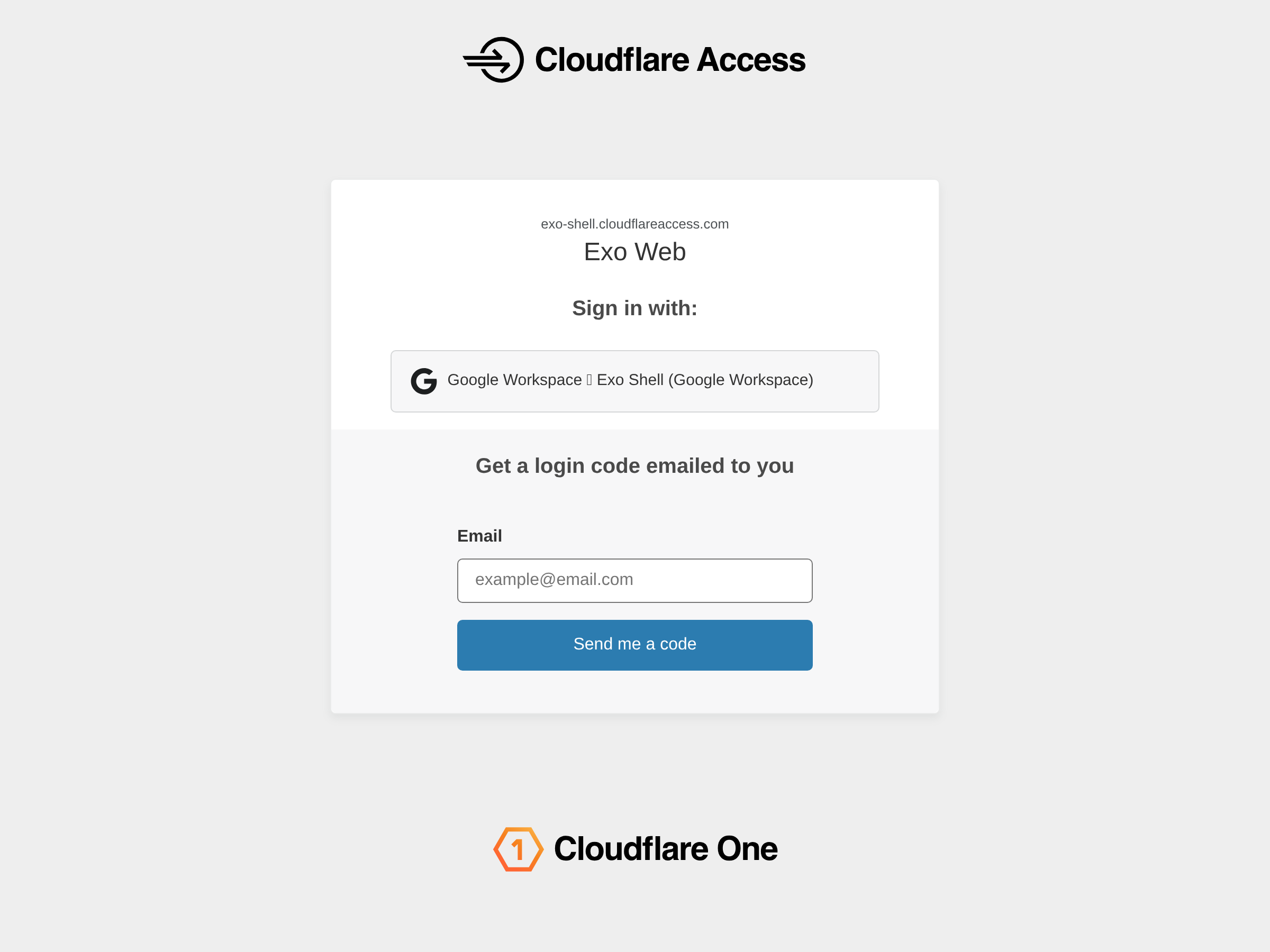Click the "Get a login code emailed to you" heading
This screenshot has width=1270, height=952.
634,466
